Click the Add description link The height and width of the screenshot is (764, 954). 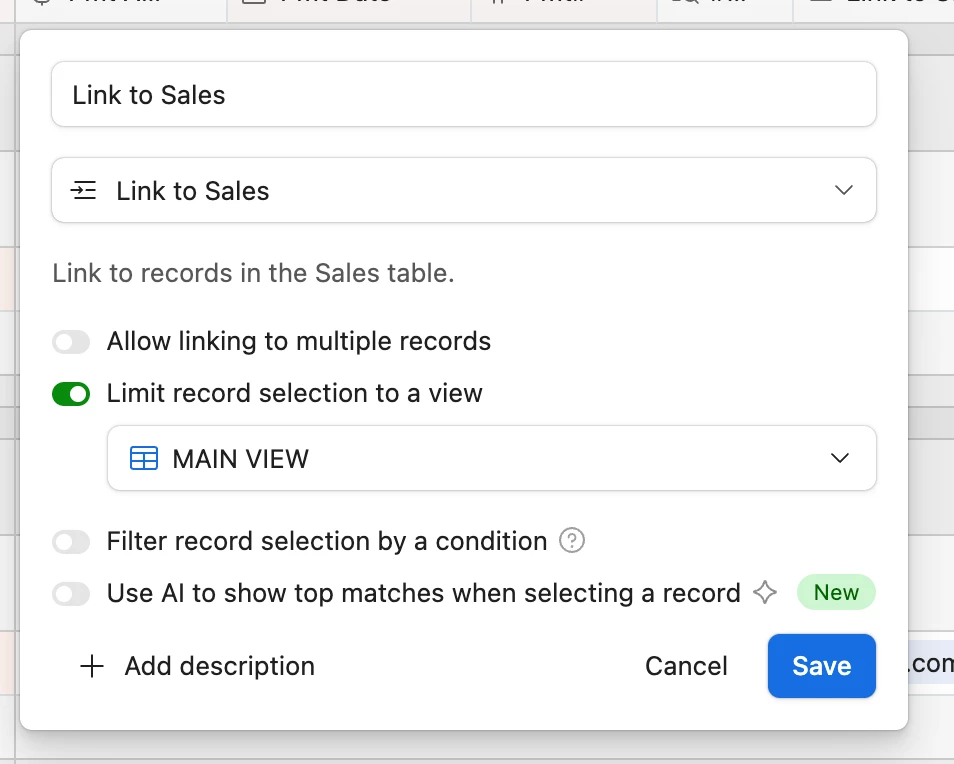click(219, 666)
